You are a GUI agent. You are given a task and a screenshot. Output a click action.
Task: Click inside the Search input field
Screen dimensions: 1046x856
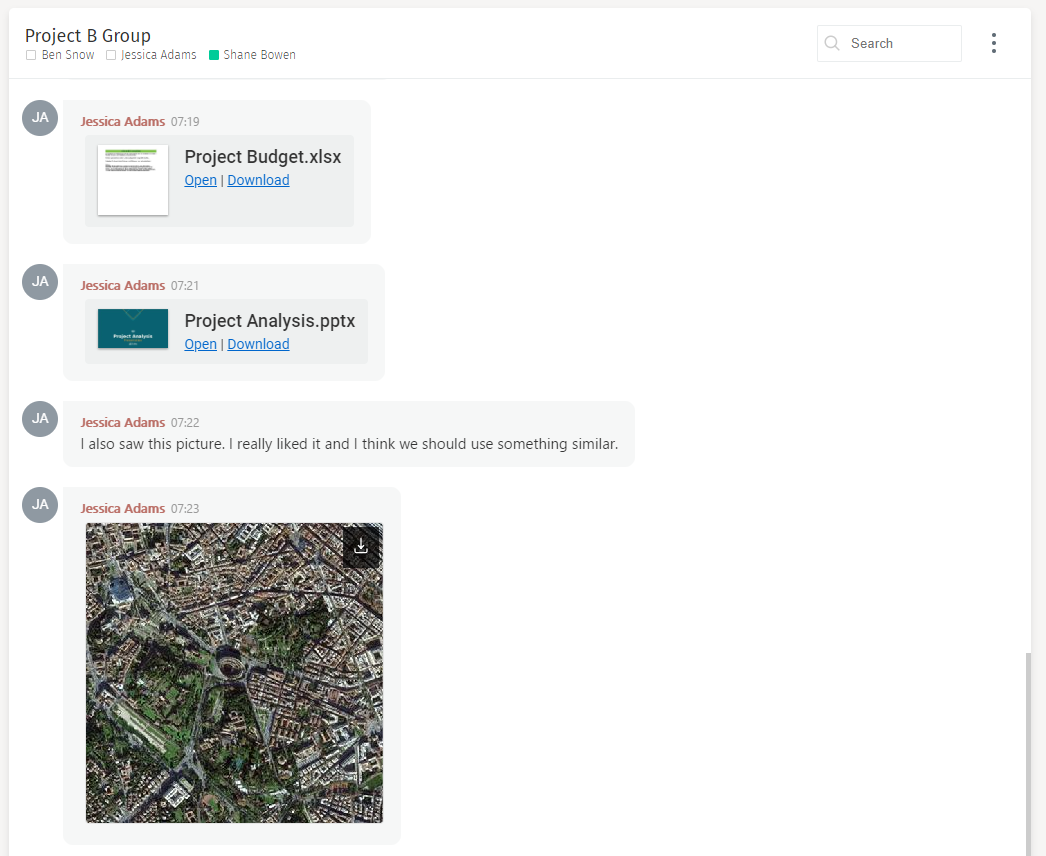click(900, 43)
